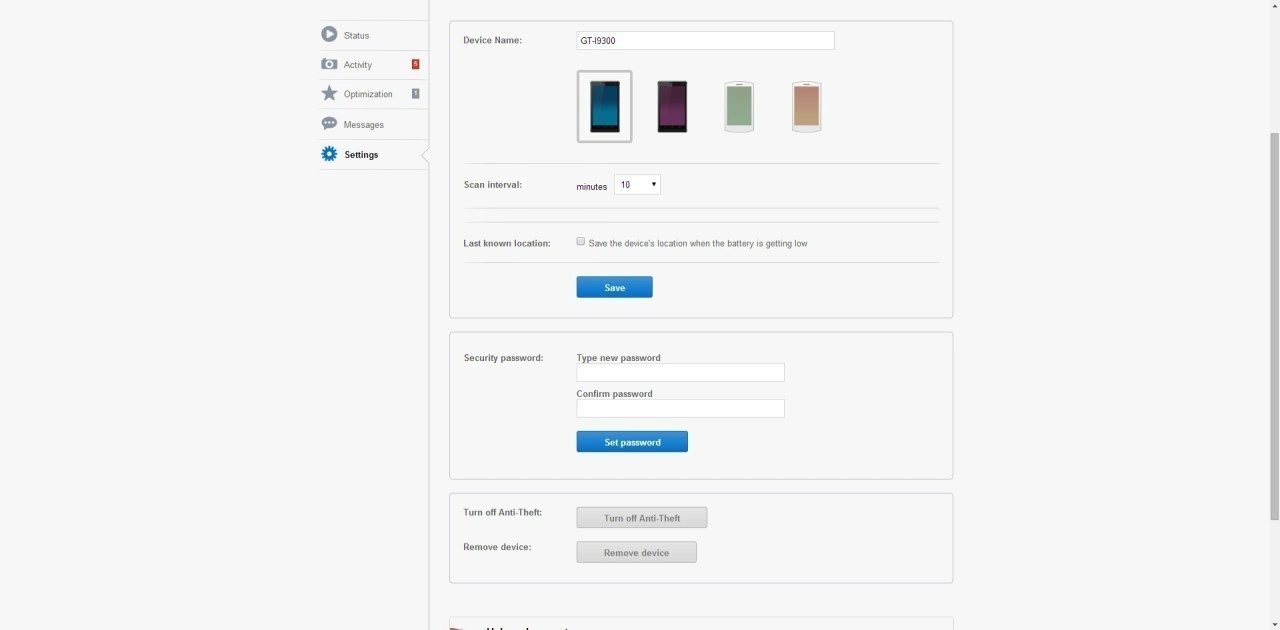The image size is (1280, 630).
Task: Click the gray Optimization count badge
Action: (x=416, y=93)
